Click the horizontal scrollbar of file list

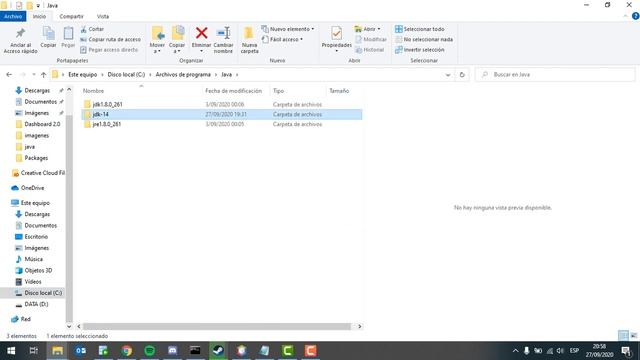[216, 327]
